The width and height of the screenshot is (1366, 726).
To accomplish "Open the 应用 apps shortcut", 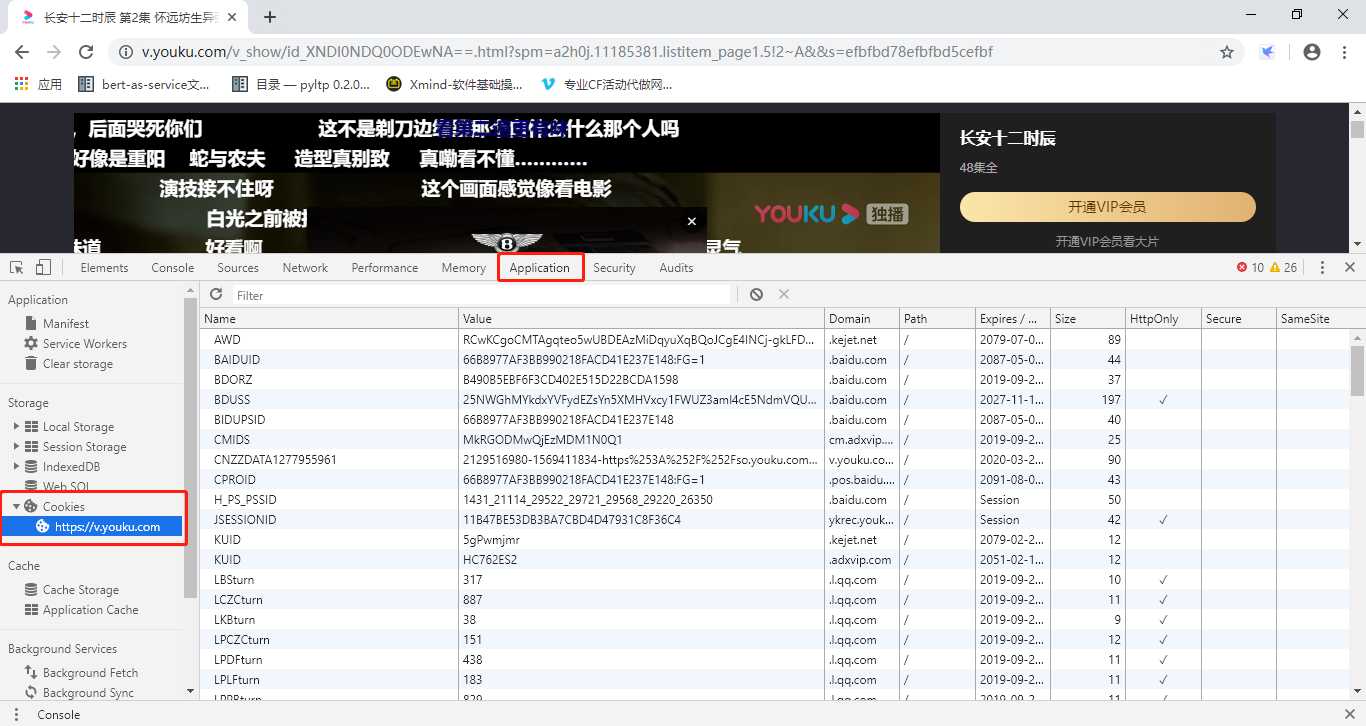I will (x=38, y=85).
